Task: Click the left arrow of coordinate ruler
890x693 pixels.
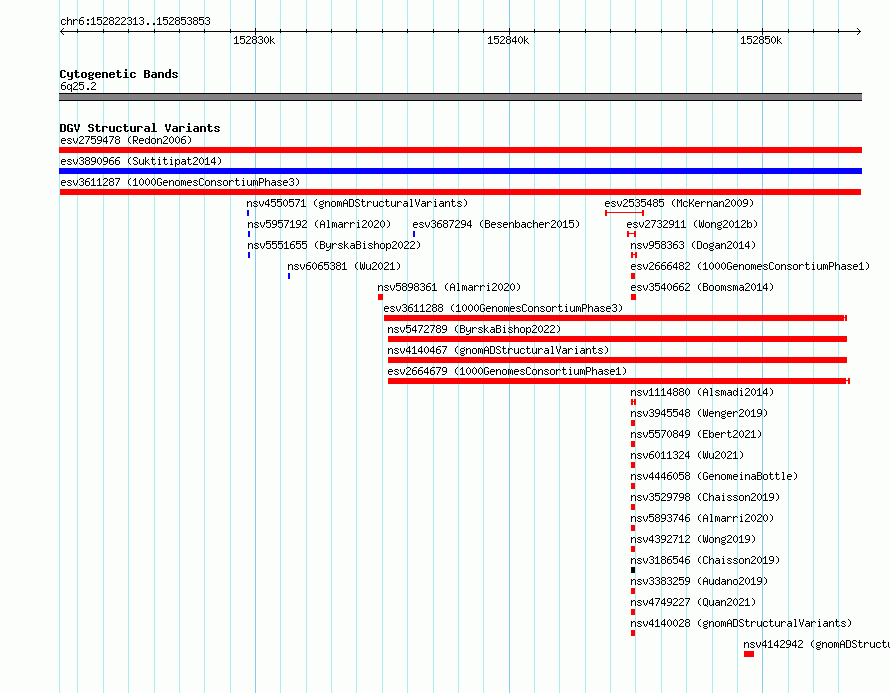Action: [x=62, y=31]
